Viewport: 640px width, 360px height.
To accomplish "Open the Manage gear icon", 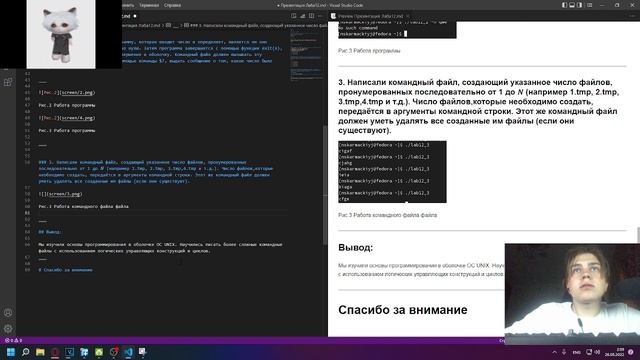I will [8, 329].
